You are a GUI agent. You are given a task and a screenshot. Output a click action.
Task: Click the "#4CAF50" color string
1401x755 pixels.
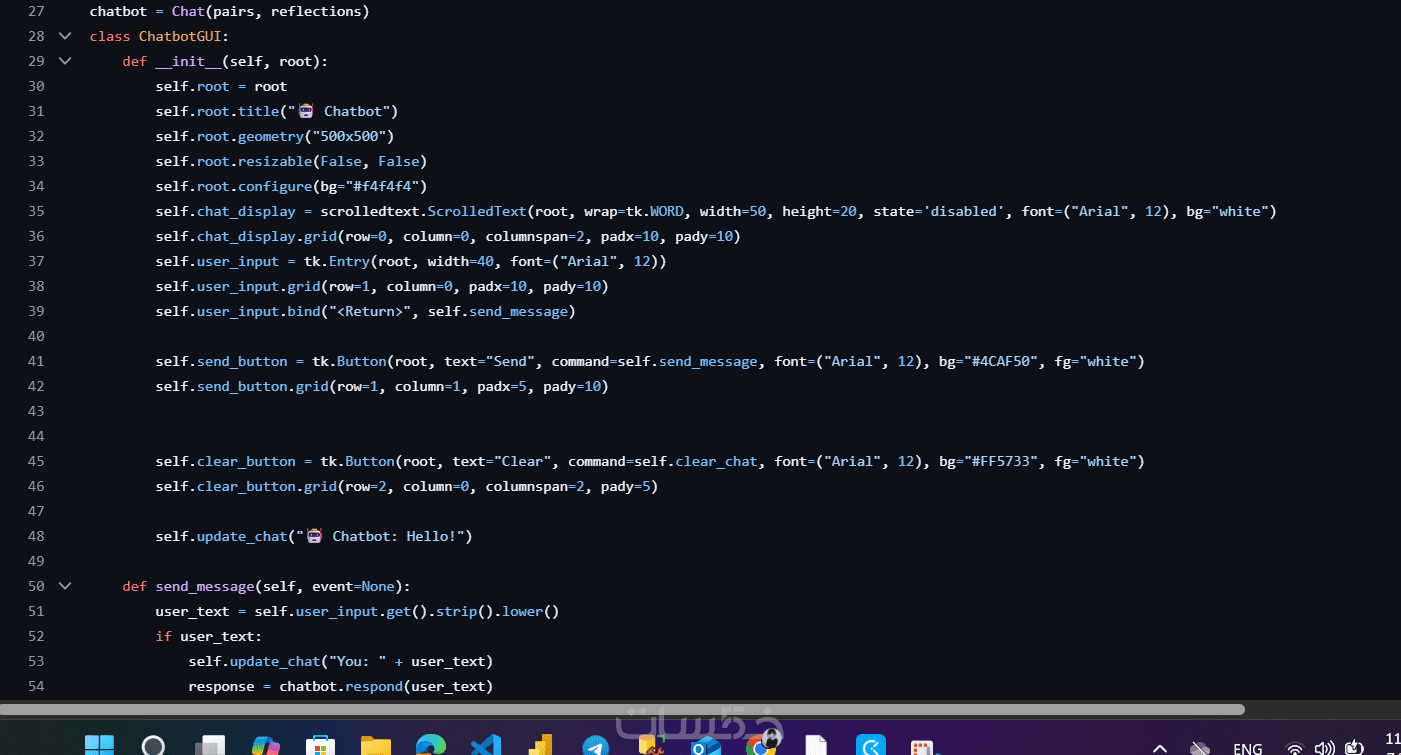tap(1000, 361)
